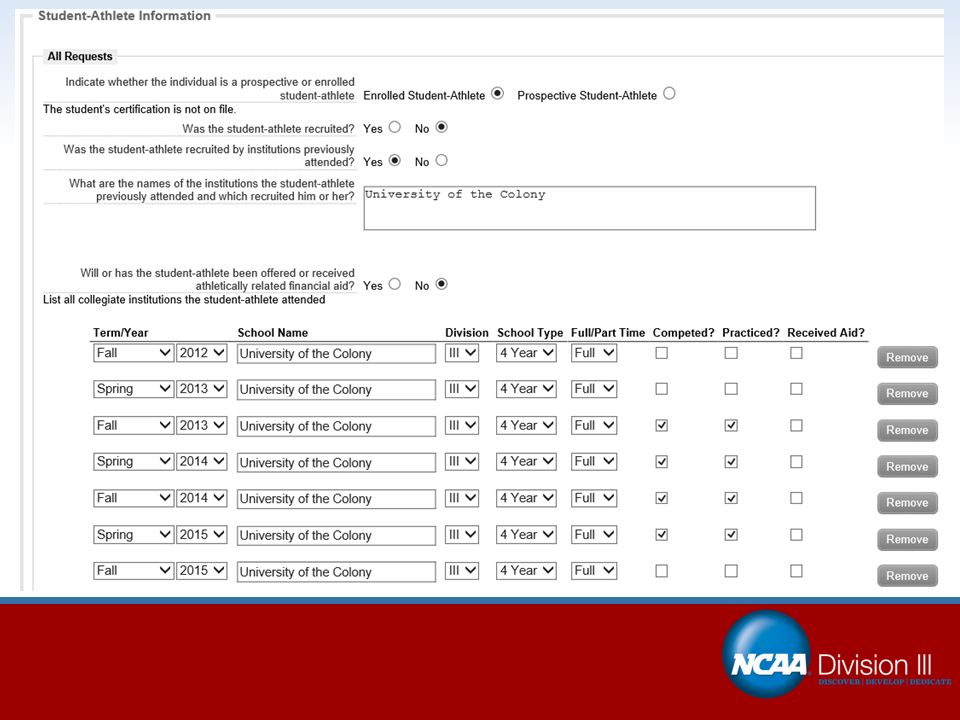Choose Yes for athletically related financial aid
Image resolution: width=960 pixels, height=720 pixels.
click(x=394, y=284)
